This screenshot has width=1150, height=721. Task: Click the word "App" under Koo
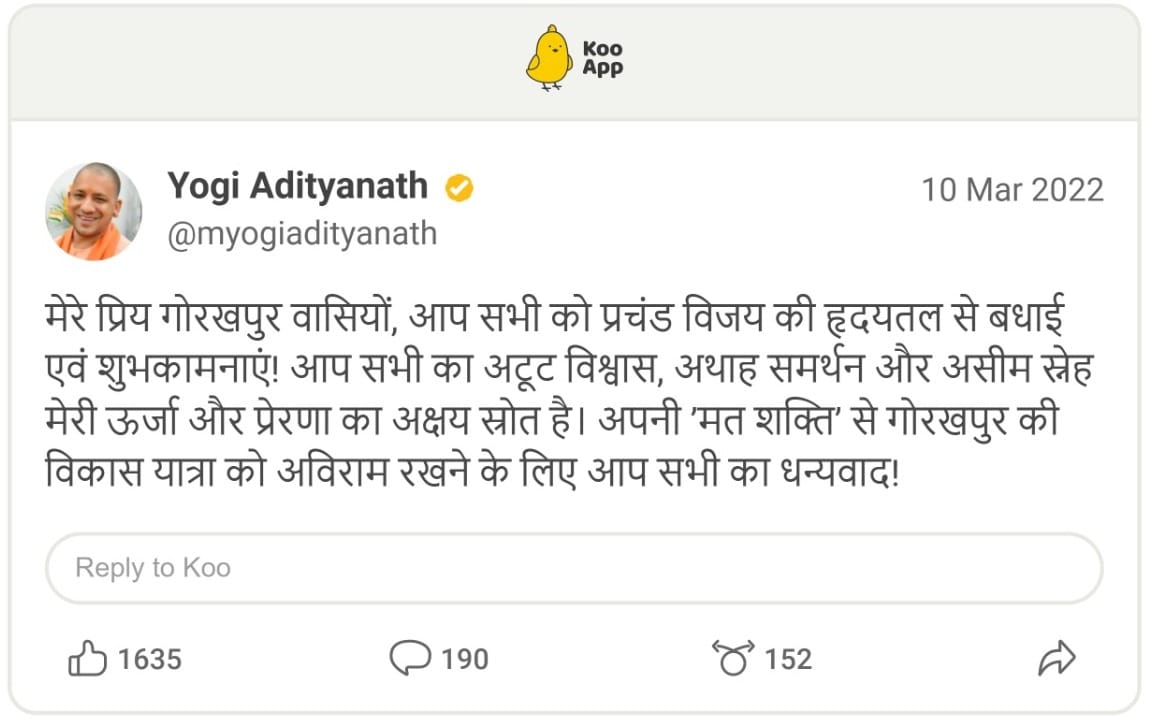click(x=603, y=68)
